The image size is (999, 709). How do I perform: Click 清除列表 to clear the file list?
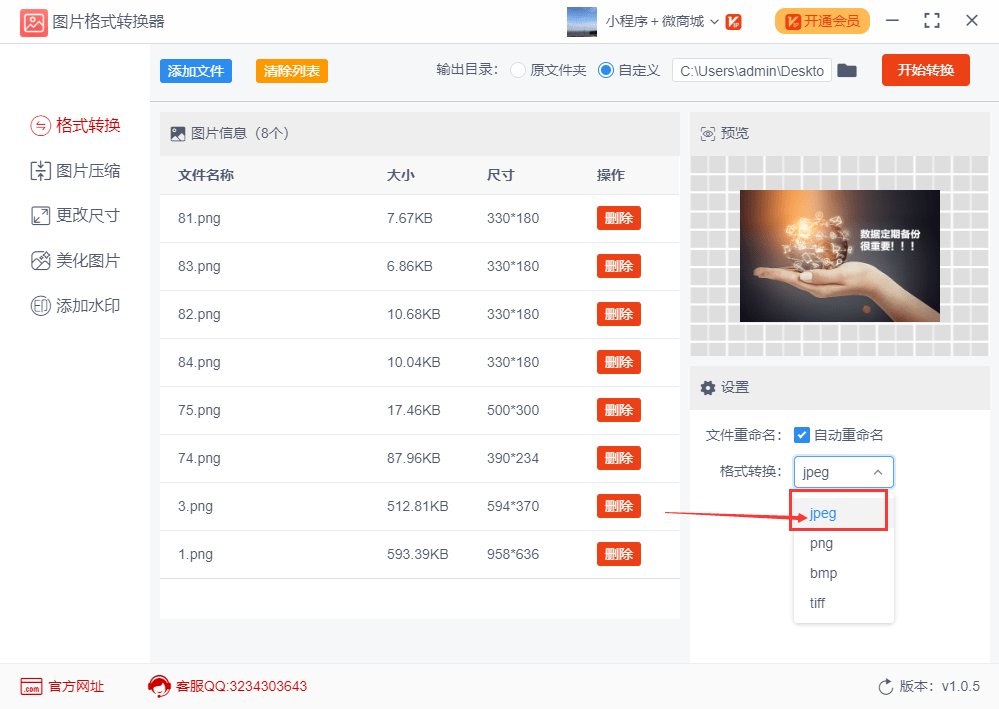point(291,71)
